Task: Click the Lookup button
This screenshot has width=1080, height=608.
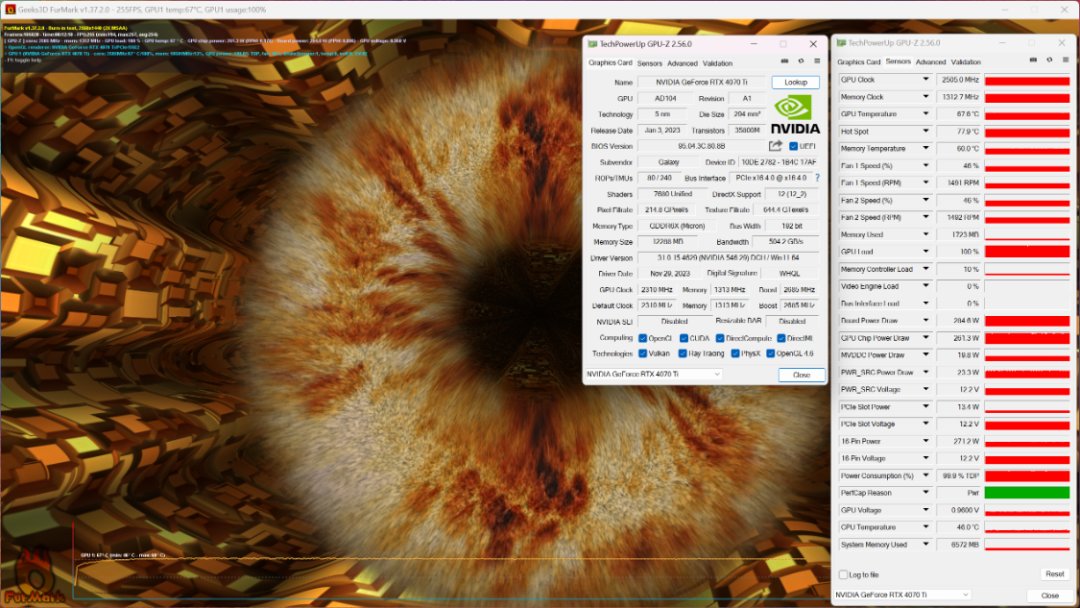Action: coord(796,82)
